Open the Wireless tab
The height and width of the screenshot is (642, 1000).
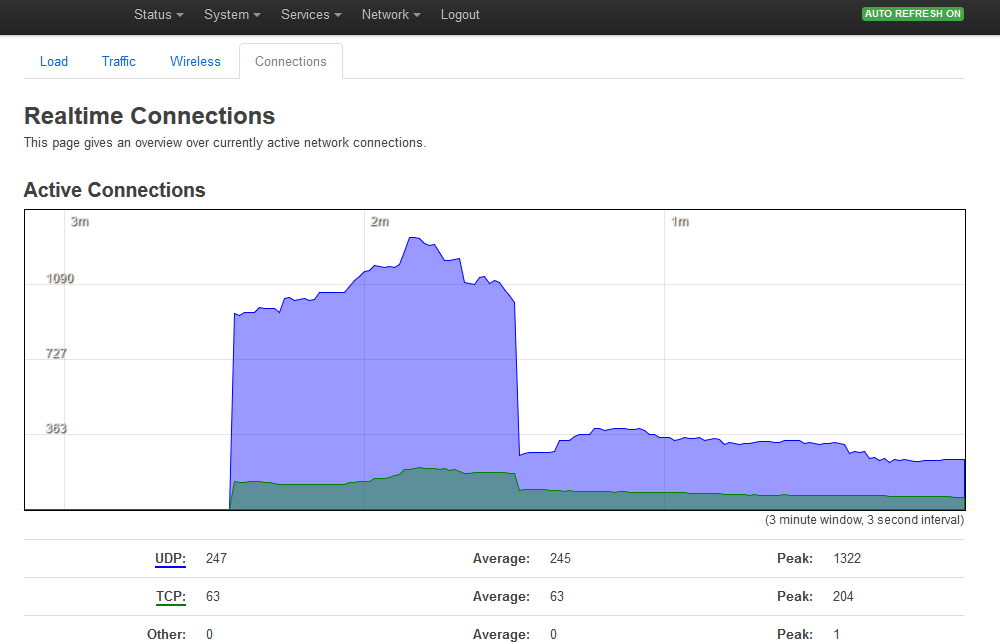click(195, 61)
